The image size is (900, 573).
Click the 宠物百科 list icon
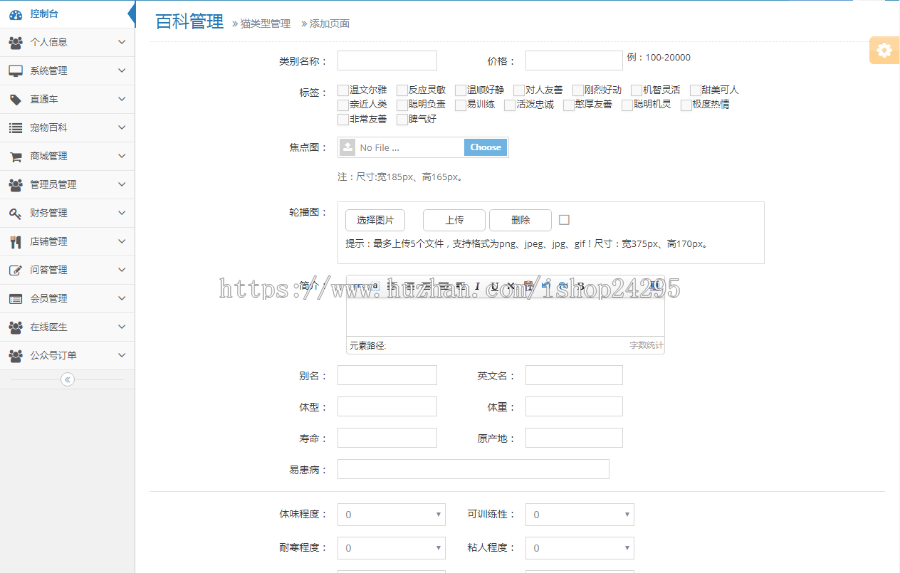15,128
